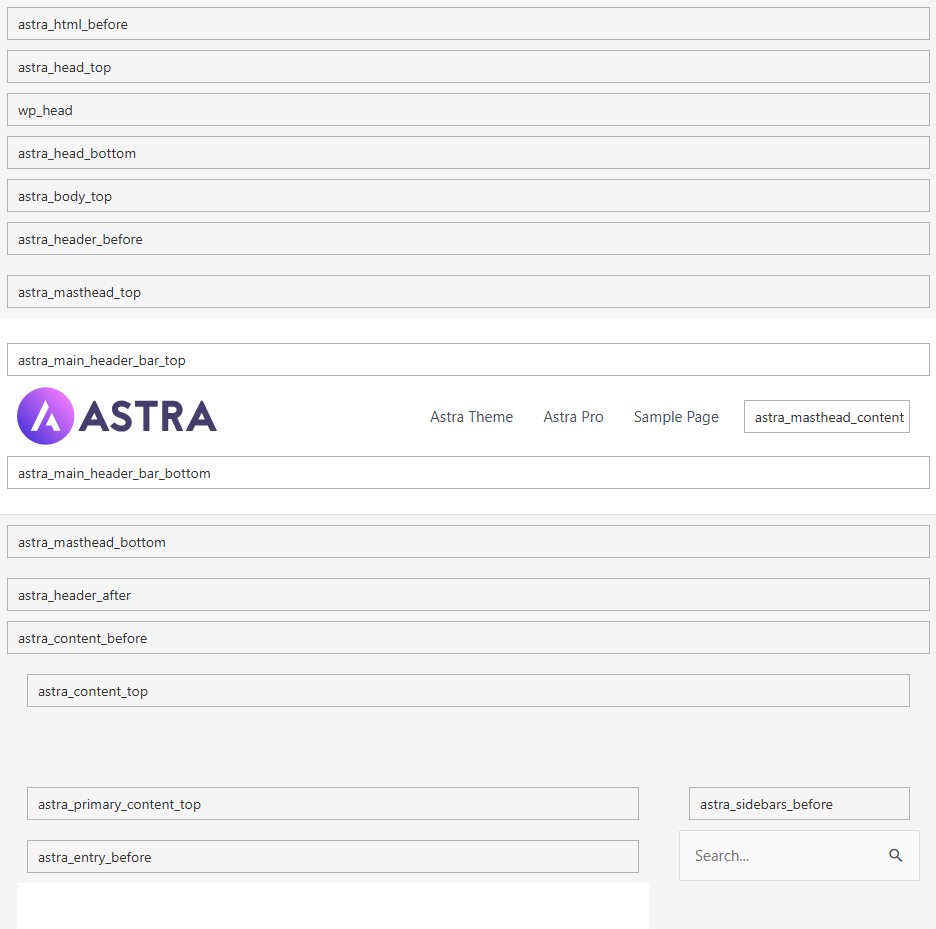The width and height of the screenshot is (936, 929).
Task: Click the astra_main_header_bar_bottom hook box
Action: (468, 473)
